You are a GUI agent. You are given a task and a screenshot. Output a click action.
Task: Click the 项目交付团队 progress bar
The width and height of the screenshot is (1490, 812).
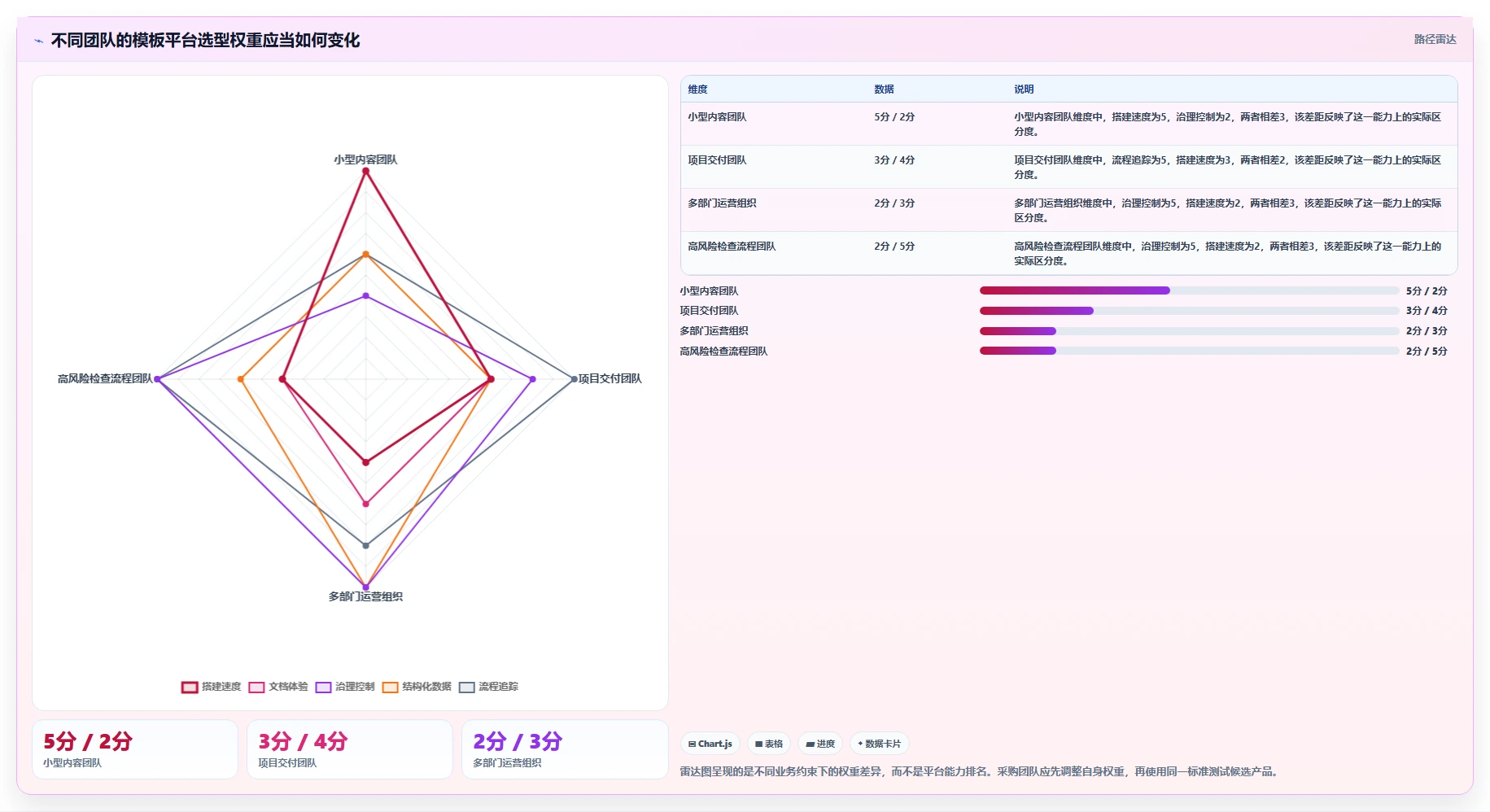pos(1189,311)
